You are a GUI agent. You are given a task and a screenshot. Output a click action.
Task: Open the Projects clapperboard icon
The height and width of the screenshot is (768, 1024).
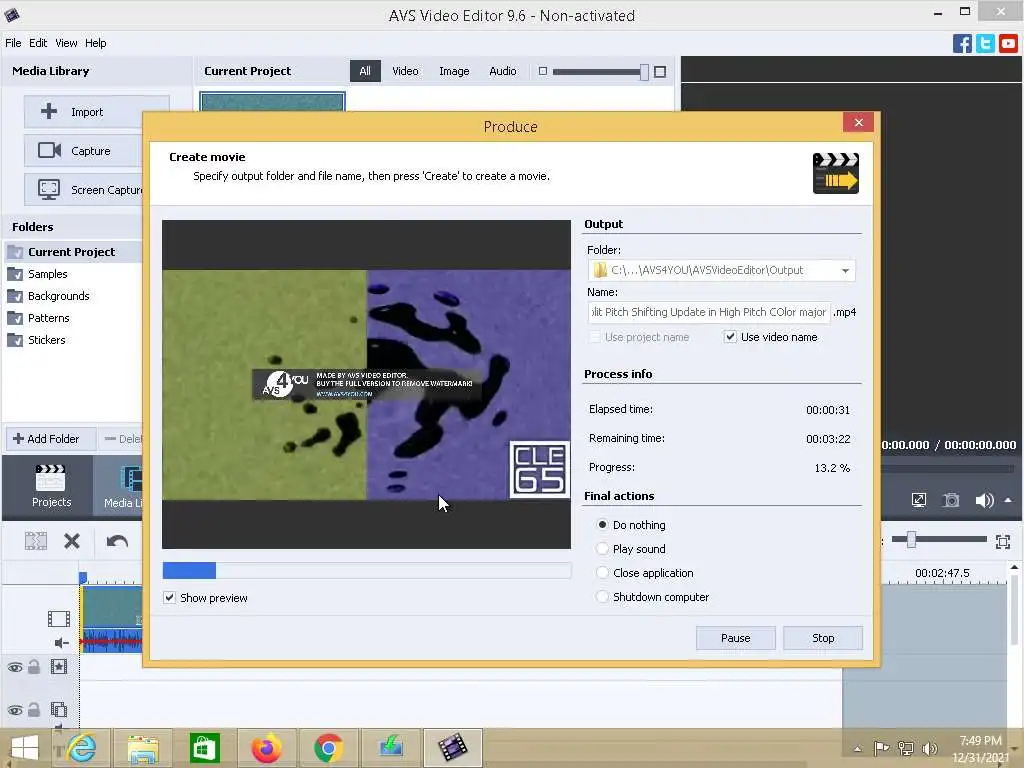(50, 478)
